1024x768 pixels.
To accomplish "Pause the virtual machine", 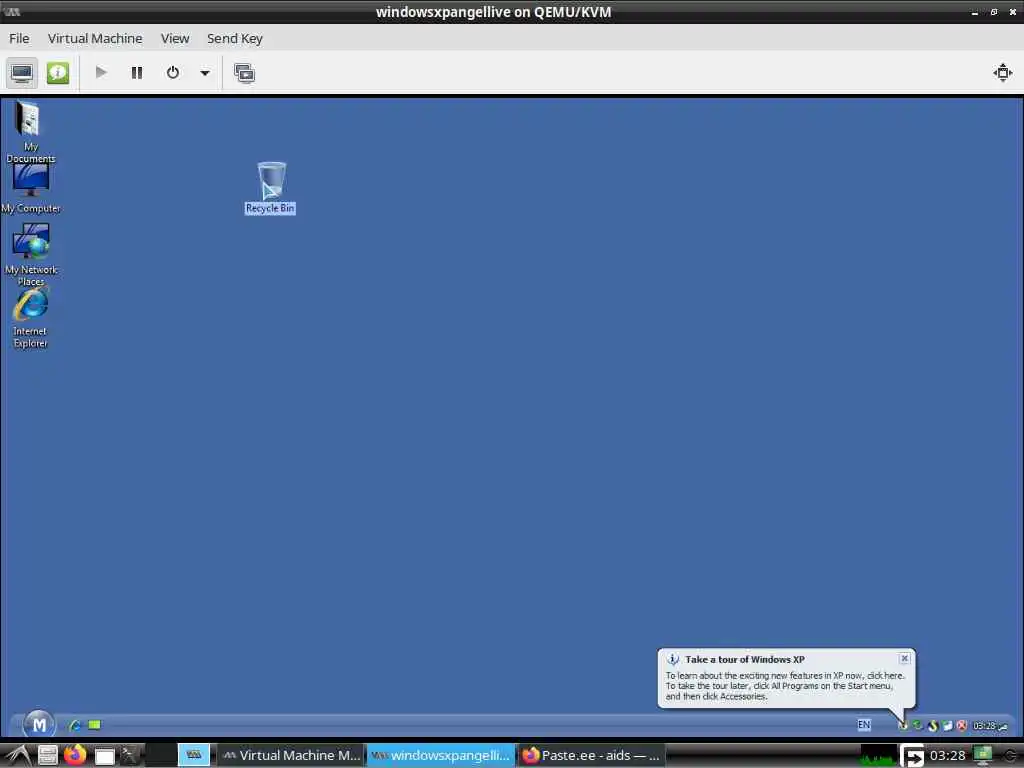I will click(x=136, y=72).
